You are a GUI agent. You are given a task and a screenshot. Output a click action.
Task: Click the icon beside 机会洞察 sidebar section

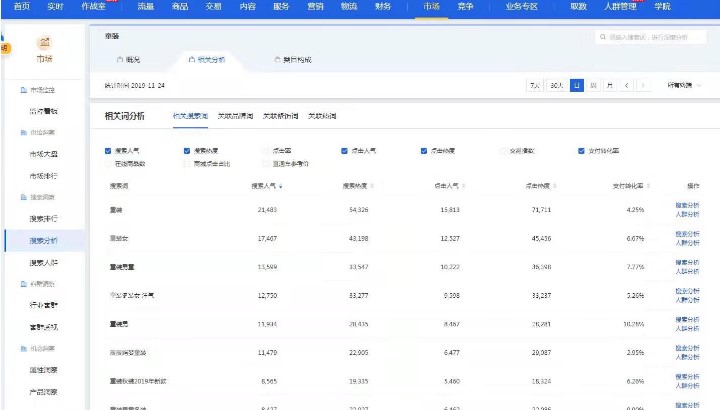pos(23,347)
